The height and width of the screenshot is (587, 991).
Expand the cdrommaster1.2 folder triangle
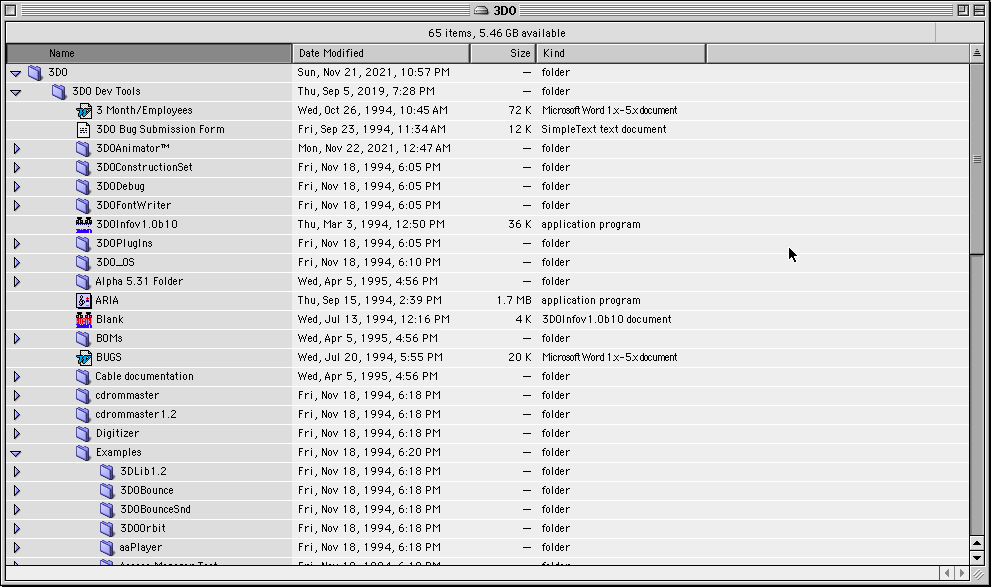pos(16,415)
